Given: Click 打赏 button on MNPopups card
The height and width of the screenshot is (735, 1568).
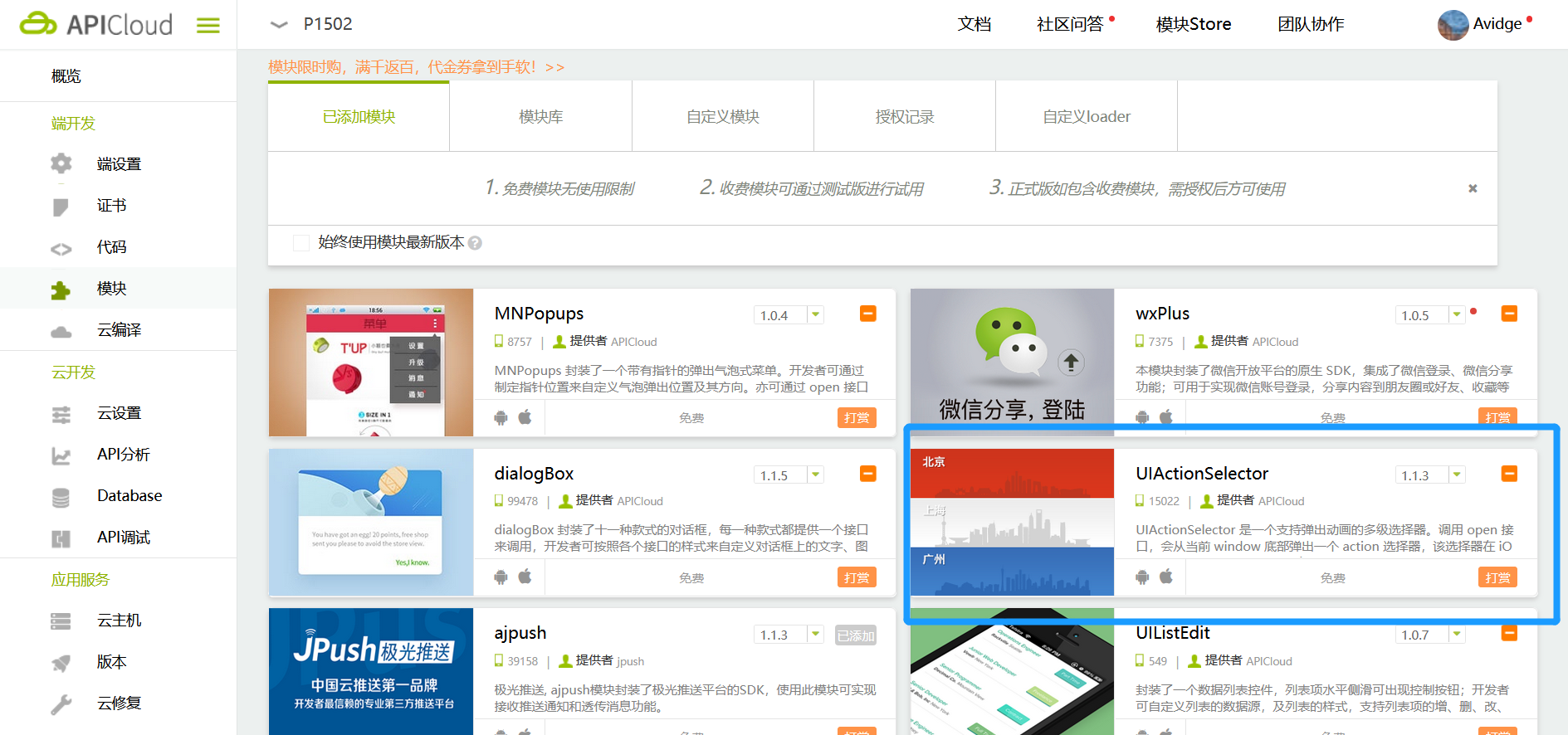Looking at the screenshot, I should coord(857,417).
